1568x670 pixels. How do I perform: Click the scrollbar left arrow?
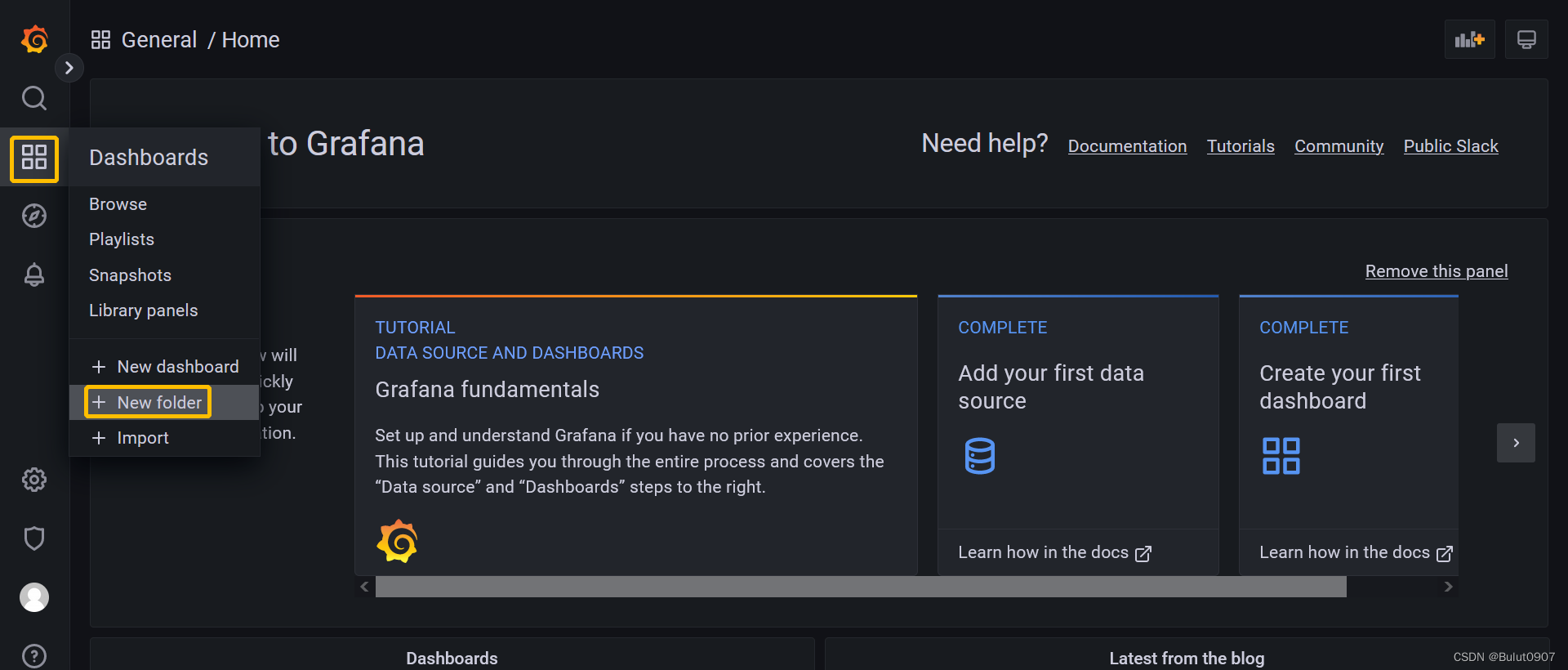[365, 587]
